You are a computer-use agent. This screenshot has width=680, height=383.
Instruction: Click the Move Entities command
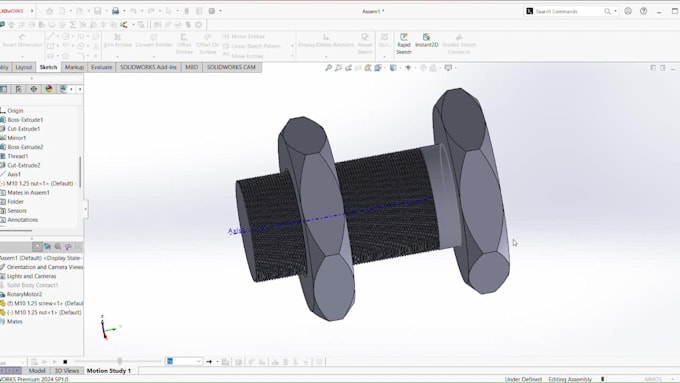(x=243, y=56)
